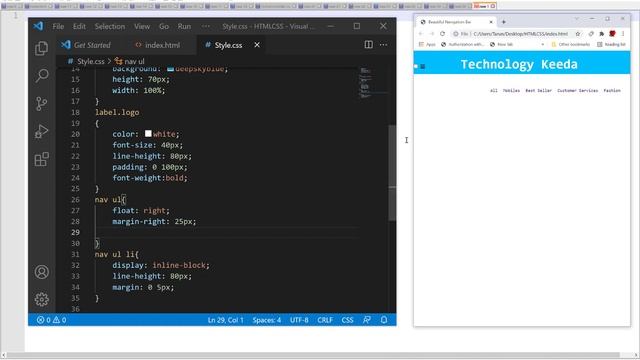The width and height of the screenshot is (640, 360).
Task: Click nav ul breadcrumb symbol
Action: tap(130, 61)
